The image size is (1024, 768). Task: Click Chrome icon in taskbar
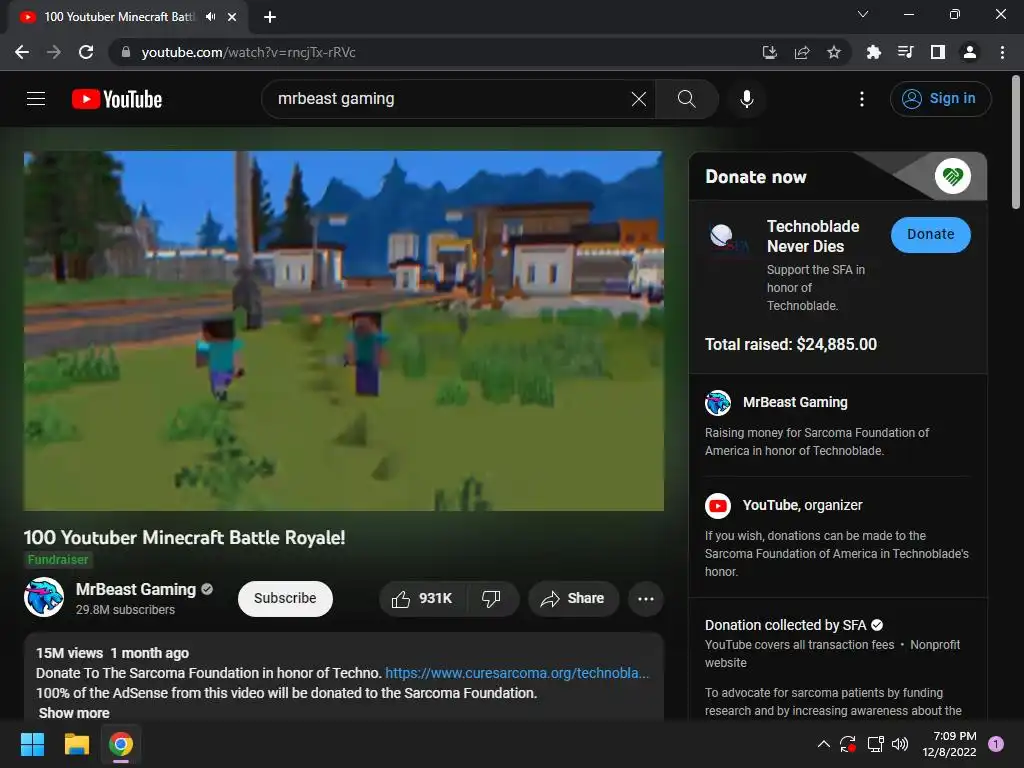pyautogui.click(x=121, y=744)
